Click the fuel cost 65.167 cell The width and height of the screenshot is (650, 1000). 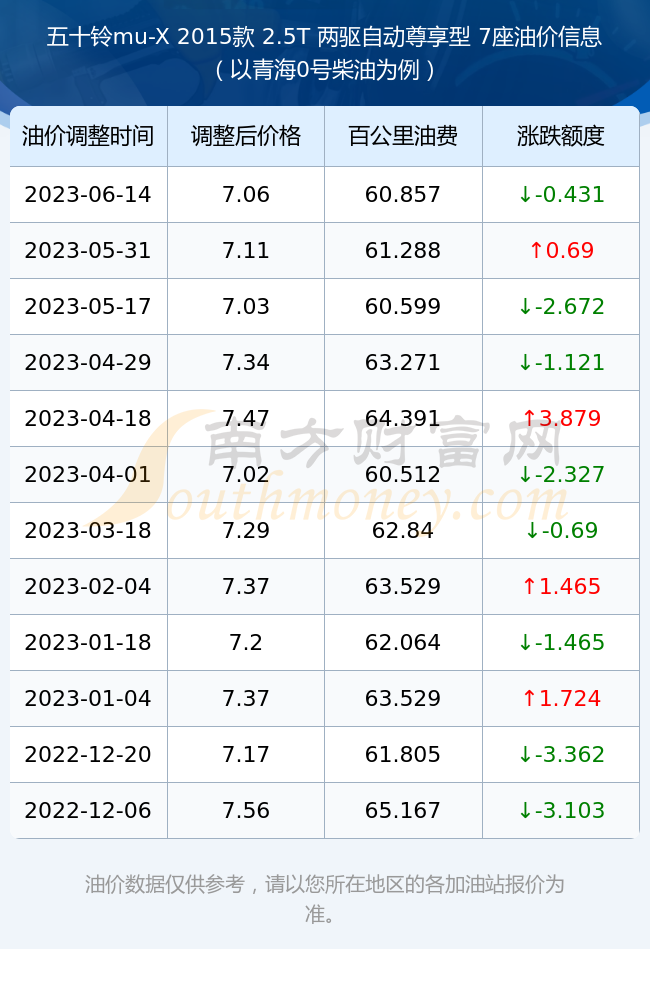(403, 811)
